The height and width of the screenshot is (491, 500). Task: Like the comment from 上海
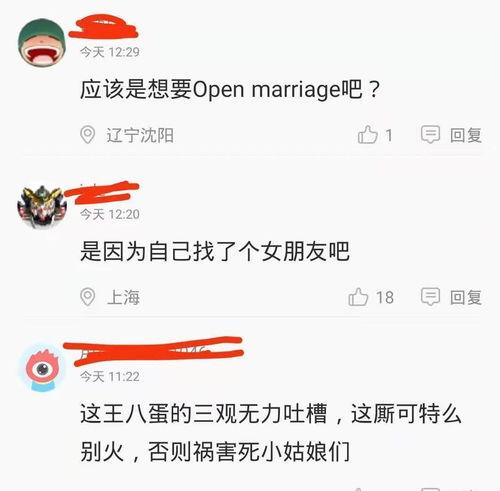pyautogui.click(x=358, y=297)
